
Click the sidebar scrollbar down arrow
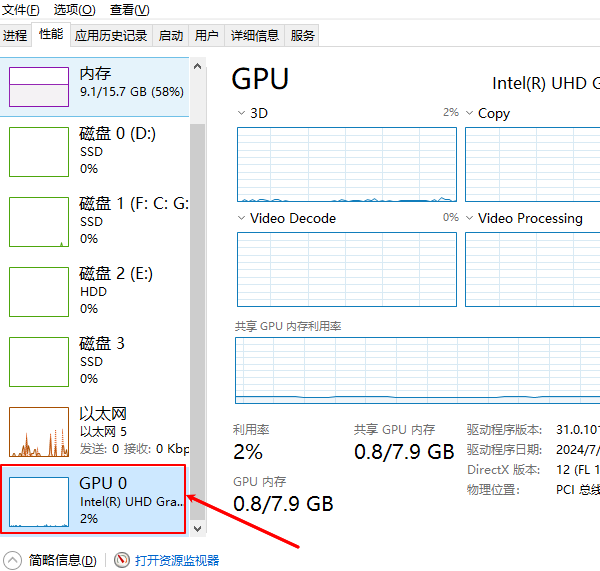point(197,527)
